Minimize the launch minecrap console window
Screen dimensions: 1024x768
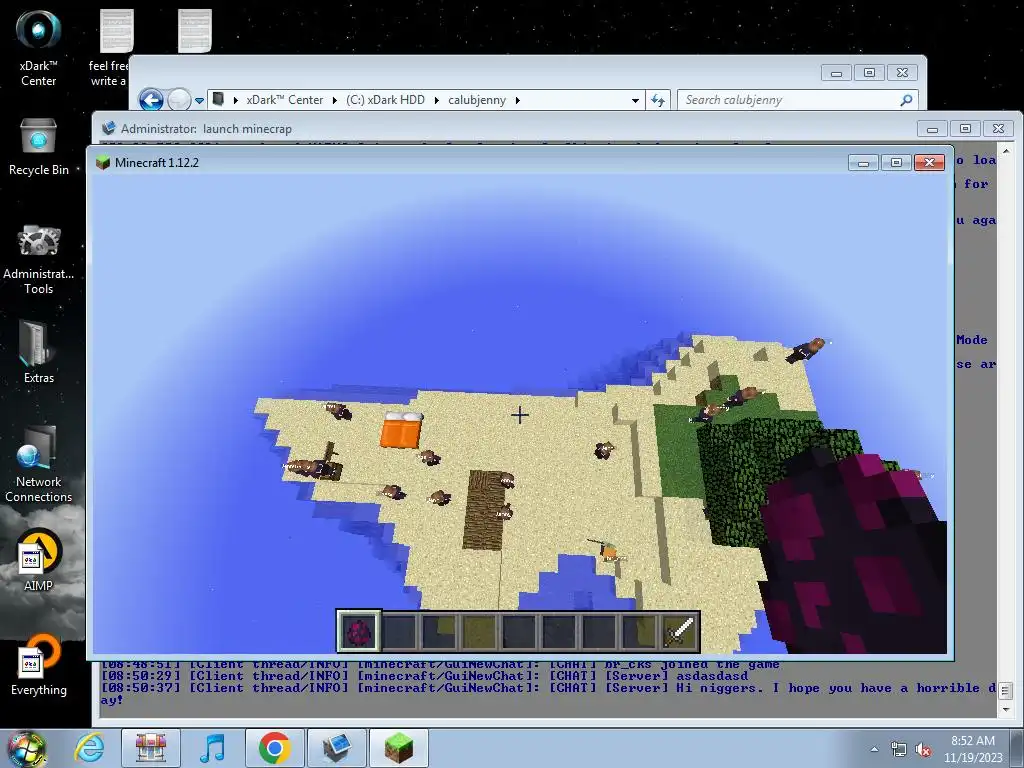[932, 129]
